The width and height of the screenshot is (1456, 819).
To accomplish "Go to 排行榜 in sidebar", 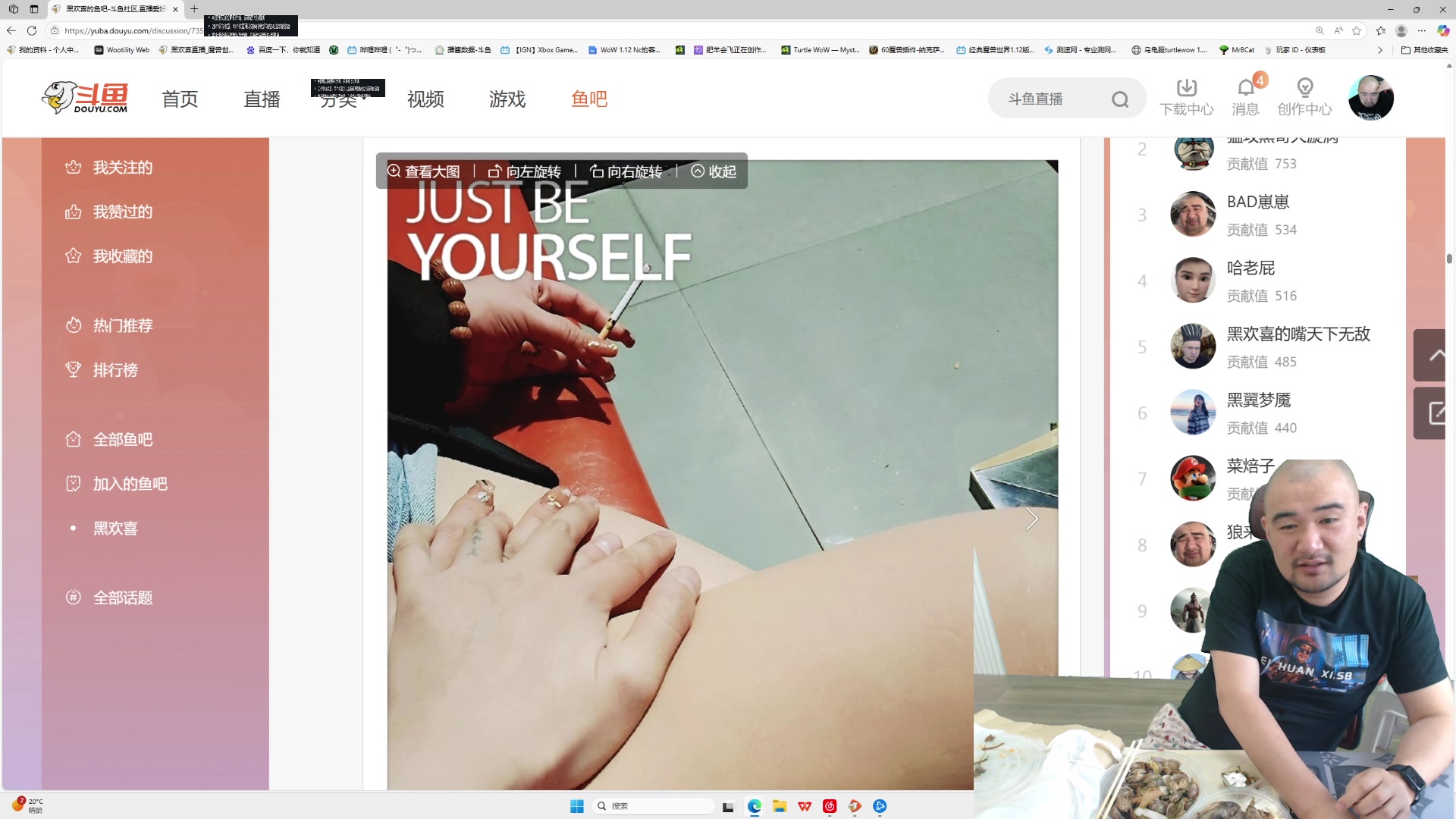I will click(115, 370).
